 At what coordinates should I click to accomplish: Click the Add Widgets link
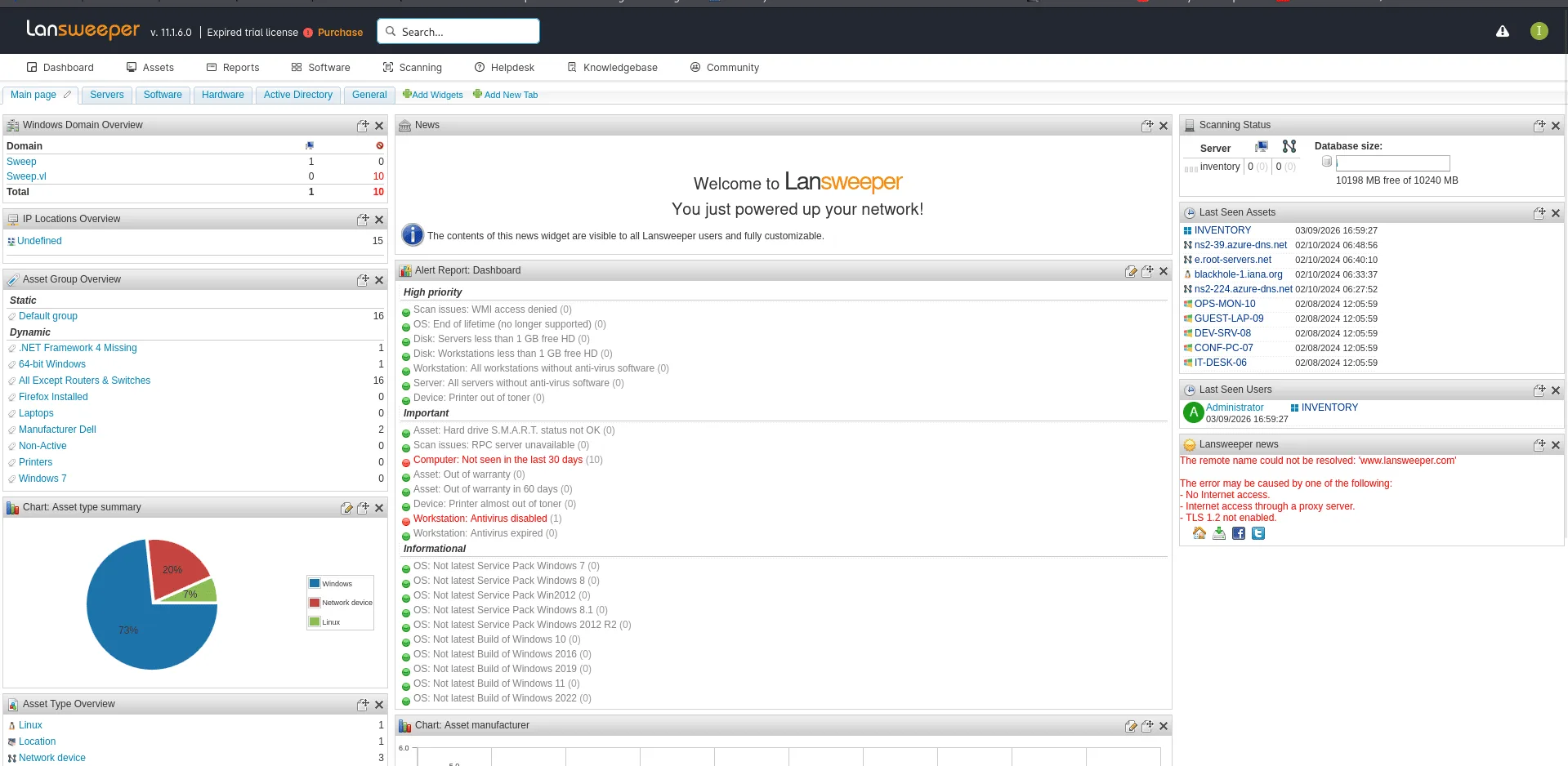click(433, 95)
